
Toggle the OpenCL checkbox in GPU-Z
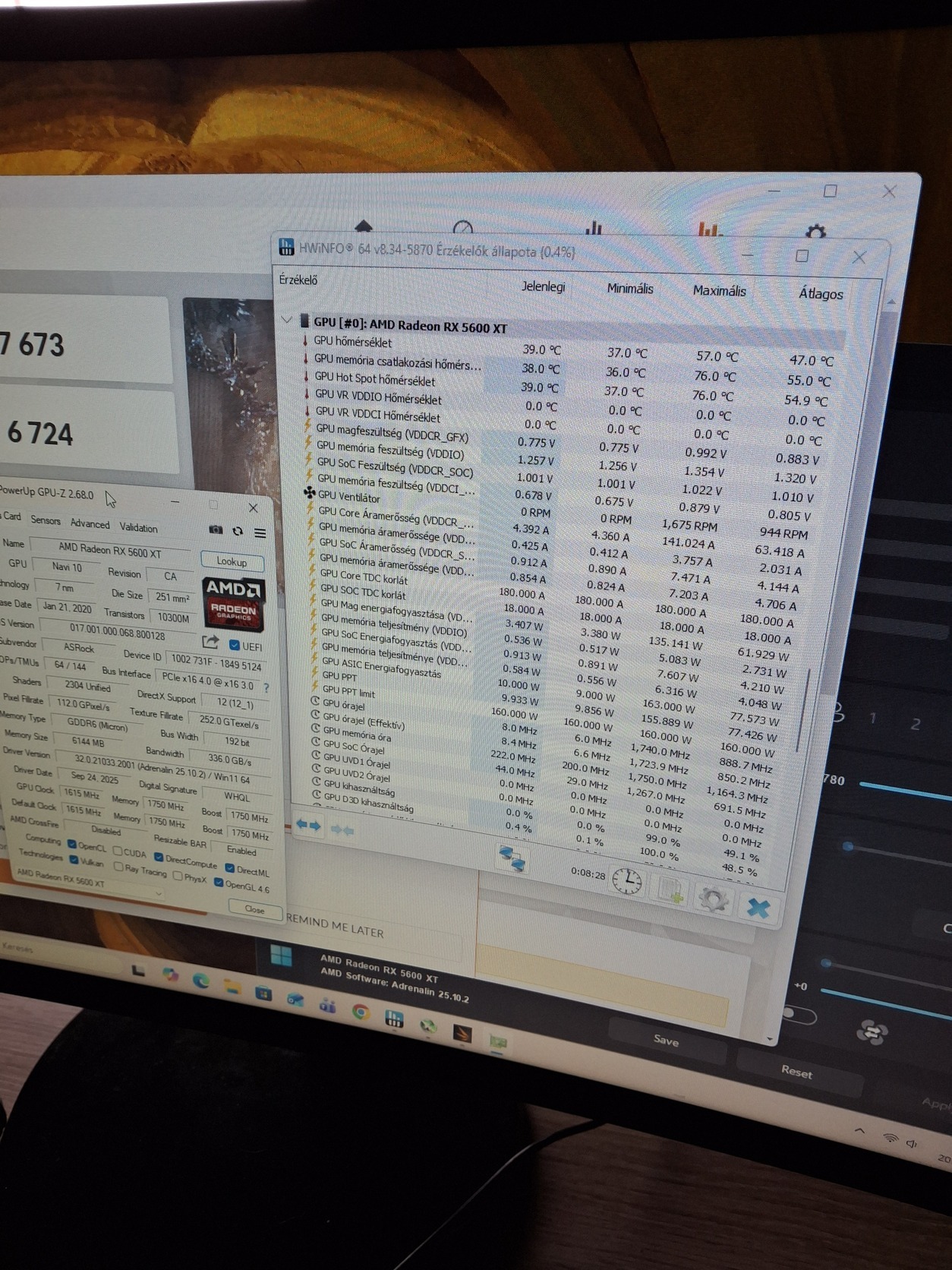point(71,843)
